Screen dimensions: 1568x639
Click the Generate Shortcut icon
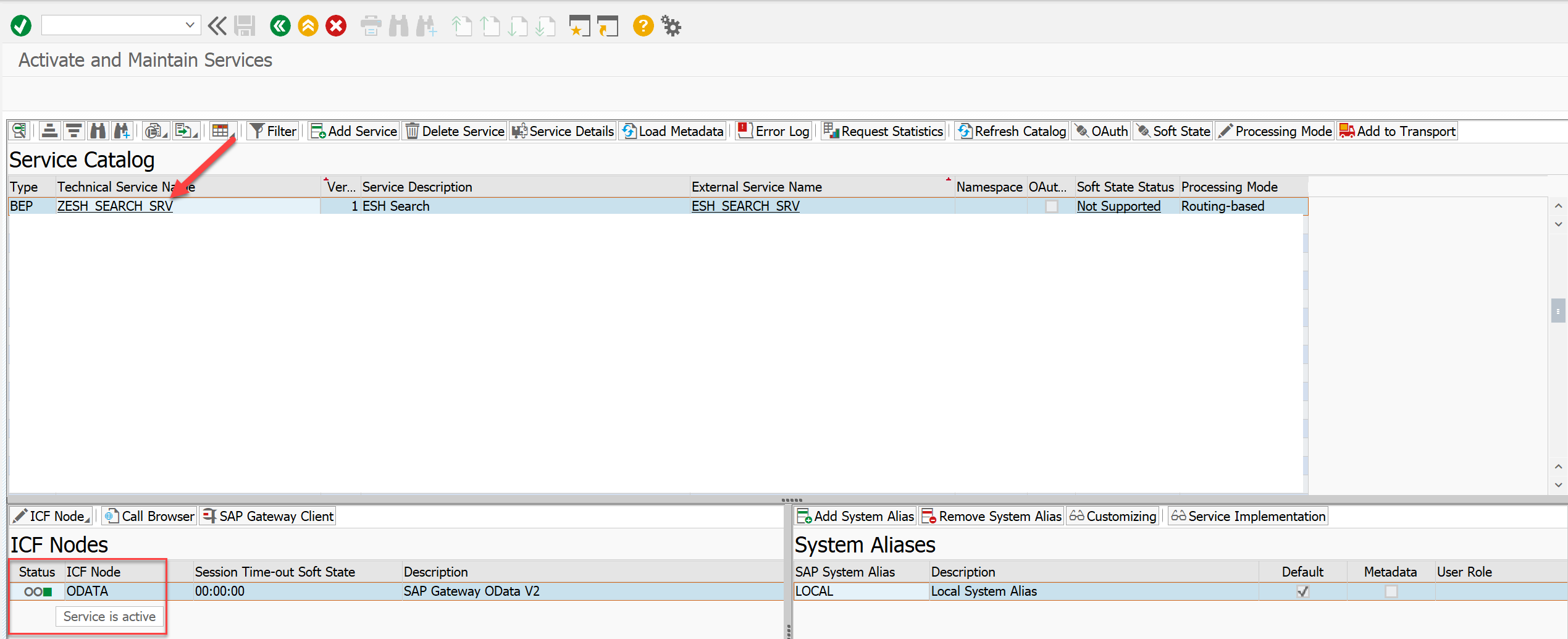(x=608, y=26)
